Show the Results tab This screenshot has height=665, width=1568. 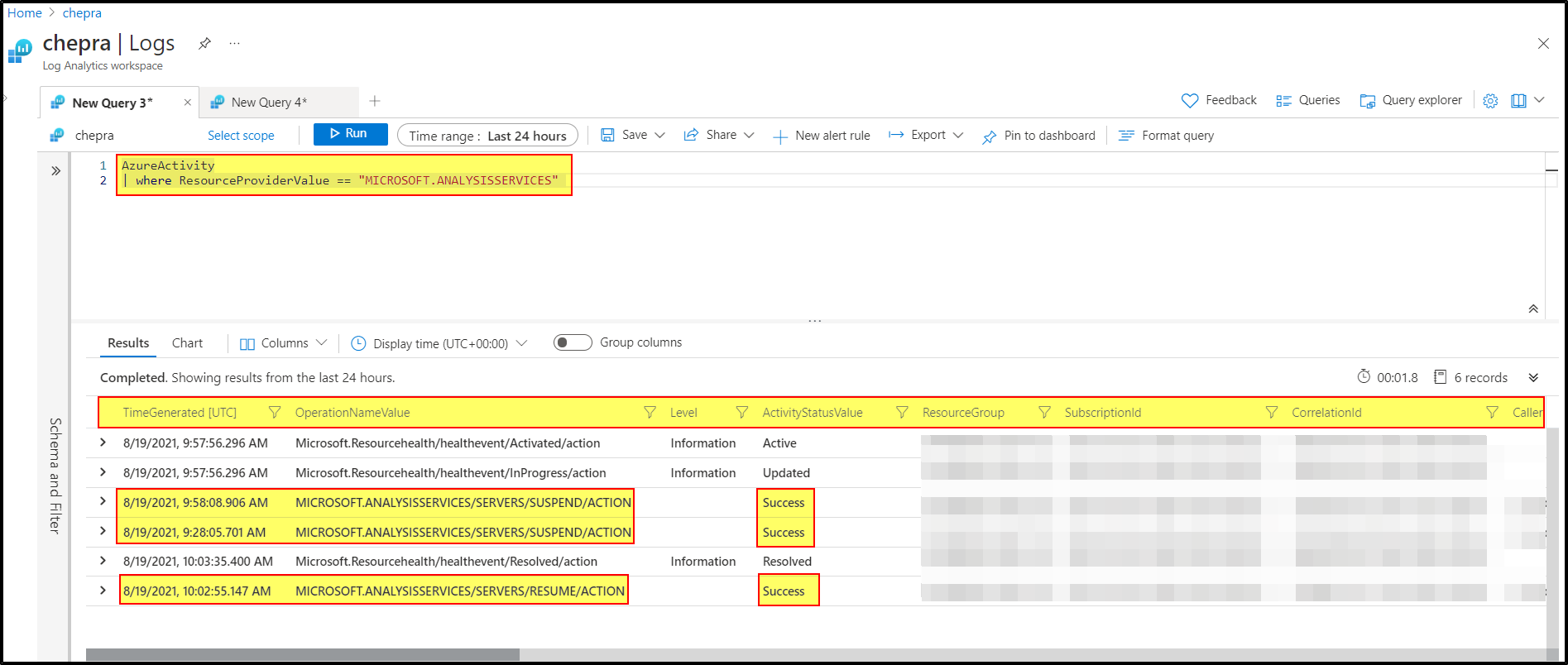[x=128, y=343]
